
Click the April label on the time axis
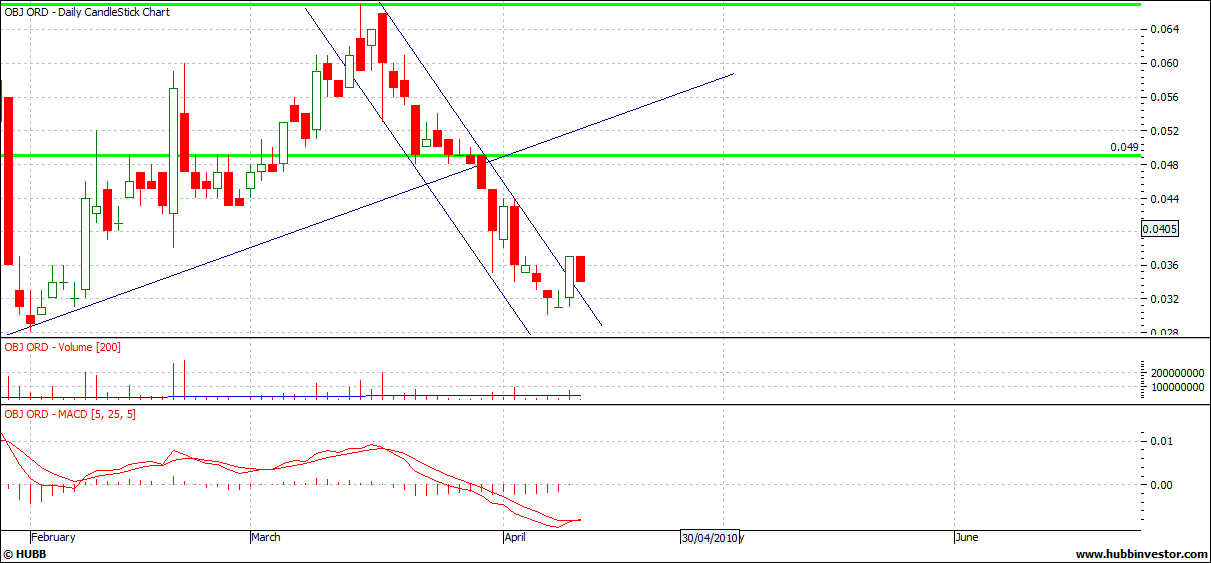(x=515, y=537)
